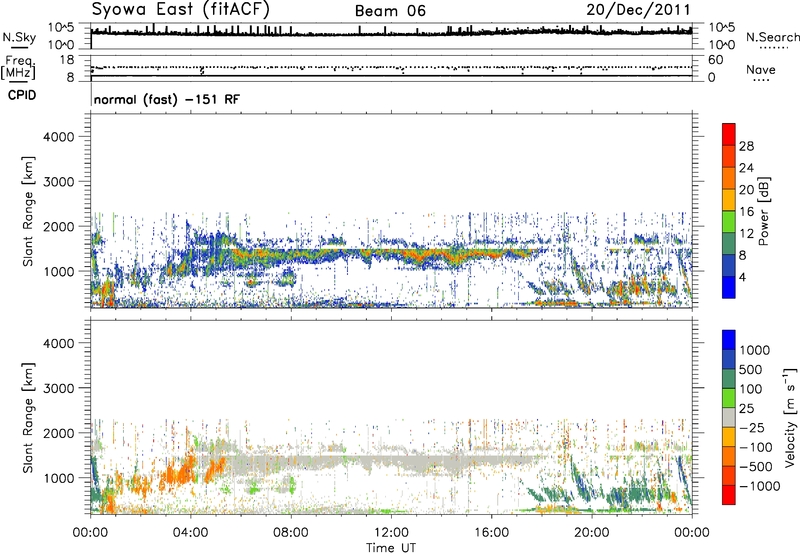
Task: Click the "18" tick on the frequency axis
Action: (x=67, y=60)
